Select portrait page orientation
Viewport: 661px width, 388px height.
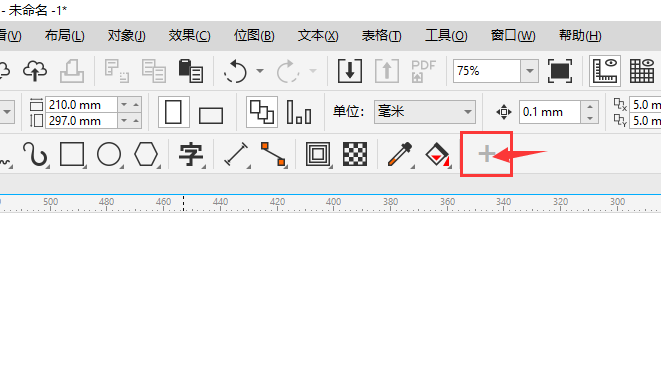pos(173,112)
